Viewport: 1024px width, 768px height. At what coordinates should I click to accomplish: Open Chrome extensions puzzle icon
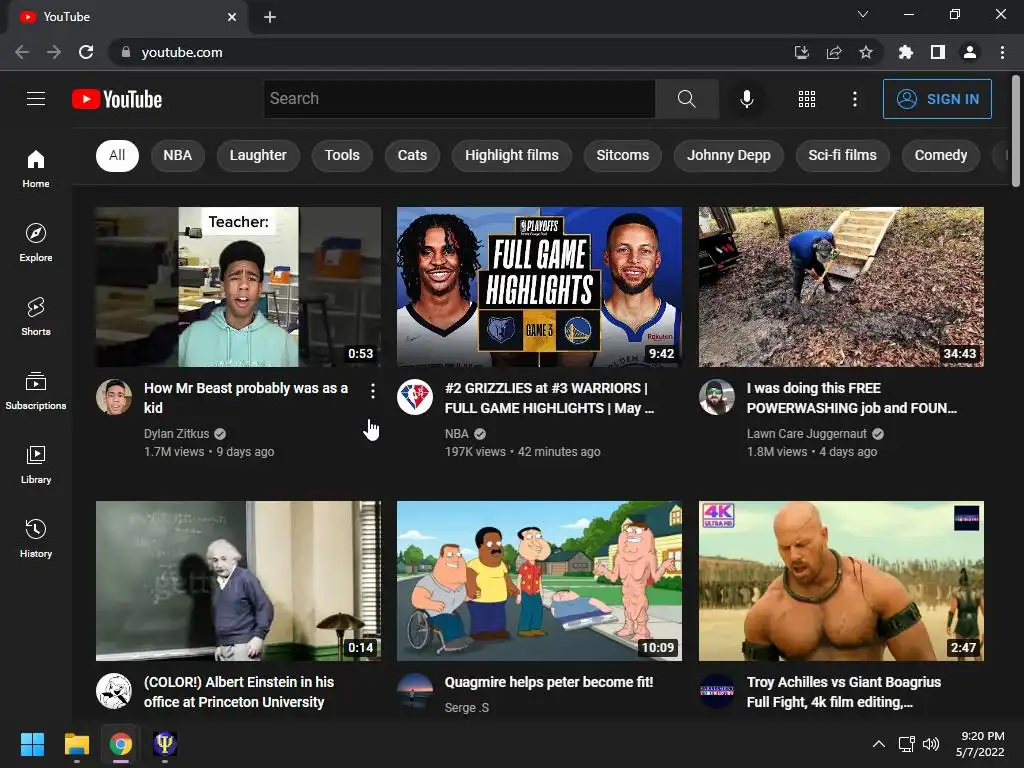coord(905,52)
